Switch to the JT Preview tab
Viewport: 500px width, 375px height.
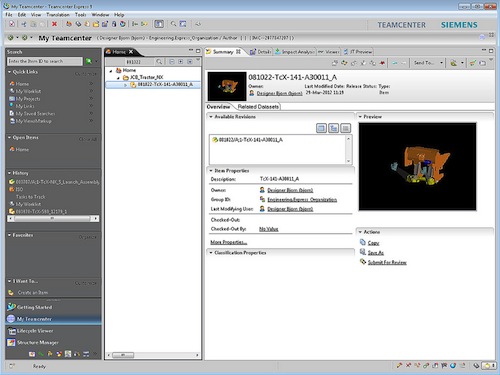coord(358,52)
